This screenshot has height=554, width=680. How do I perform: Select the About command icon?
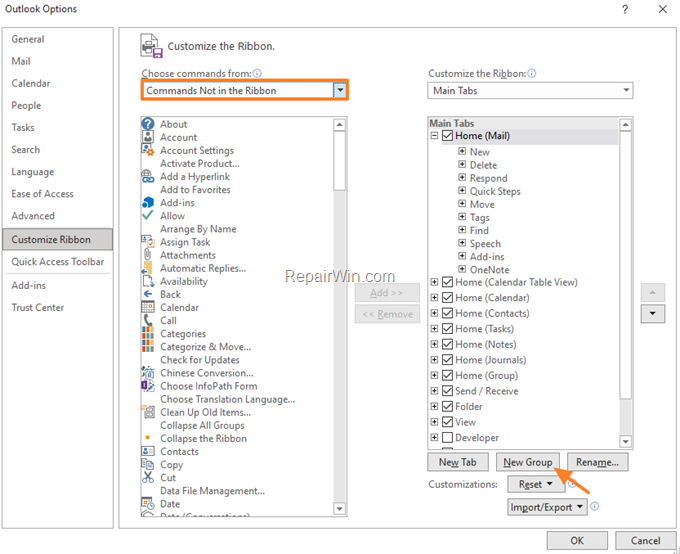tap(148, 124)
